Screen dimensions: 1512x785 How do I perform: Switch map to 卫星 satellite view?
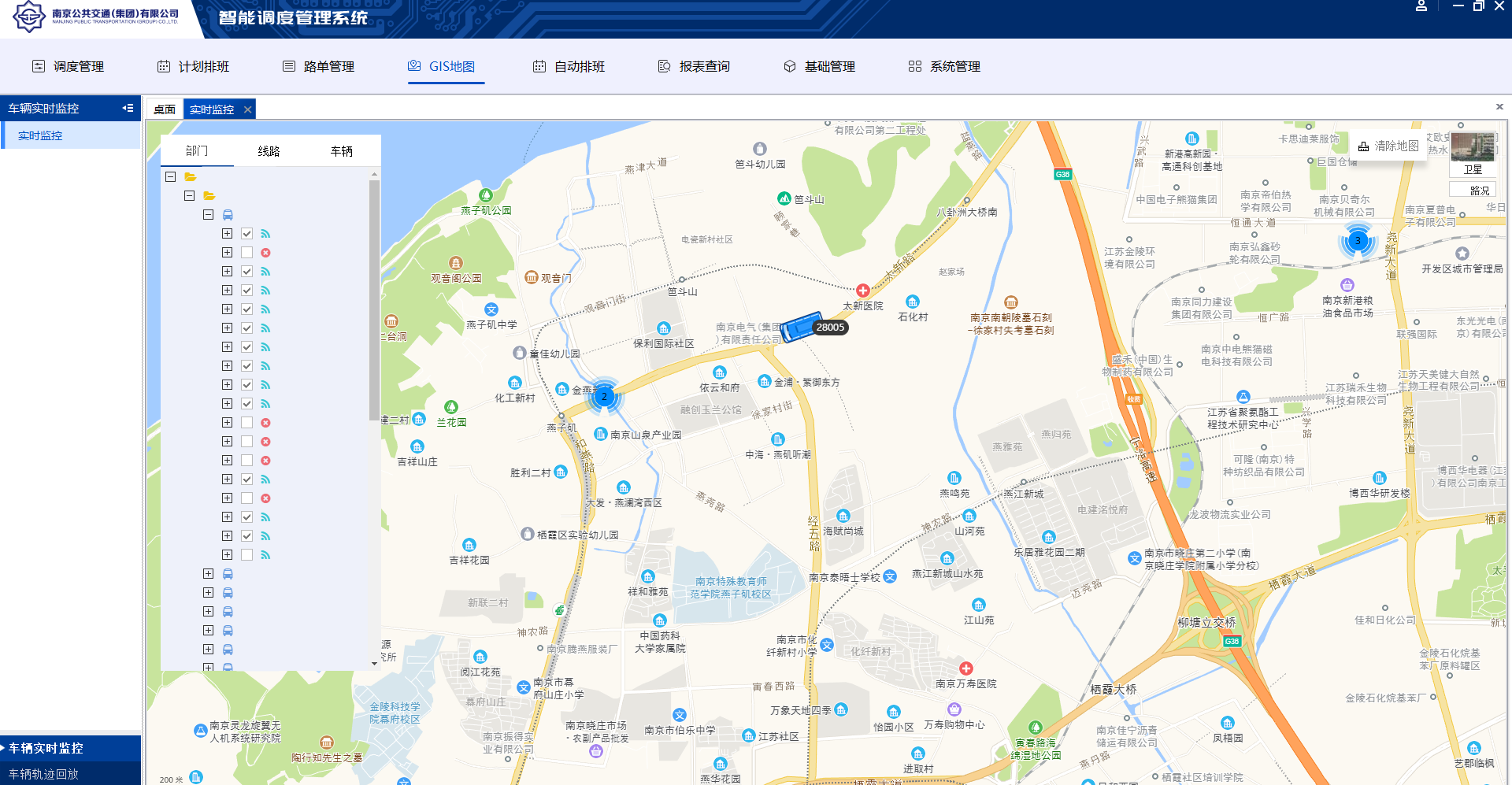tap(1472, 168)
